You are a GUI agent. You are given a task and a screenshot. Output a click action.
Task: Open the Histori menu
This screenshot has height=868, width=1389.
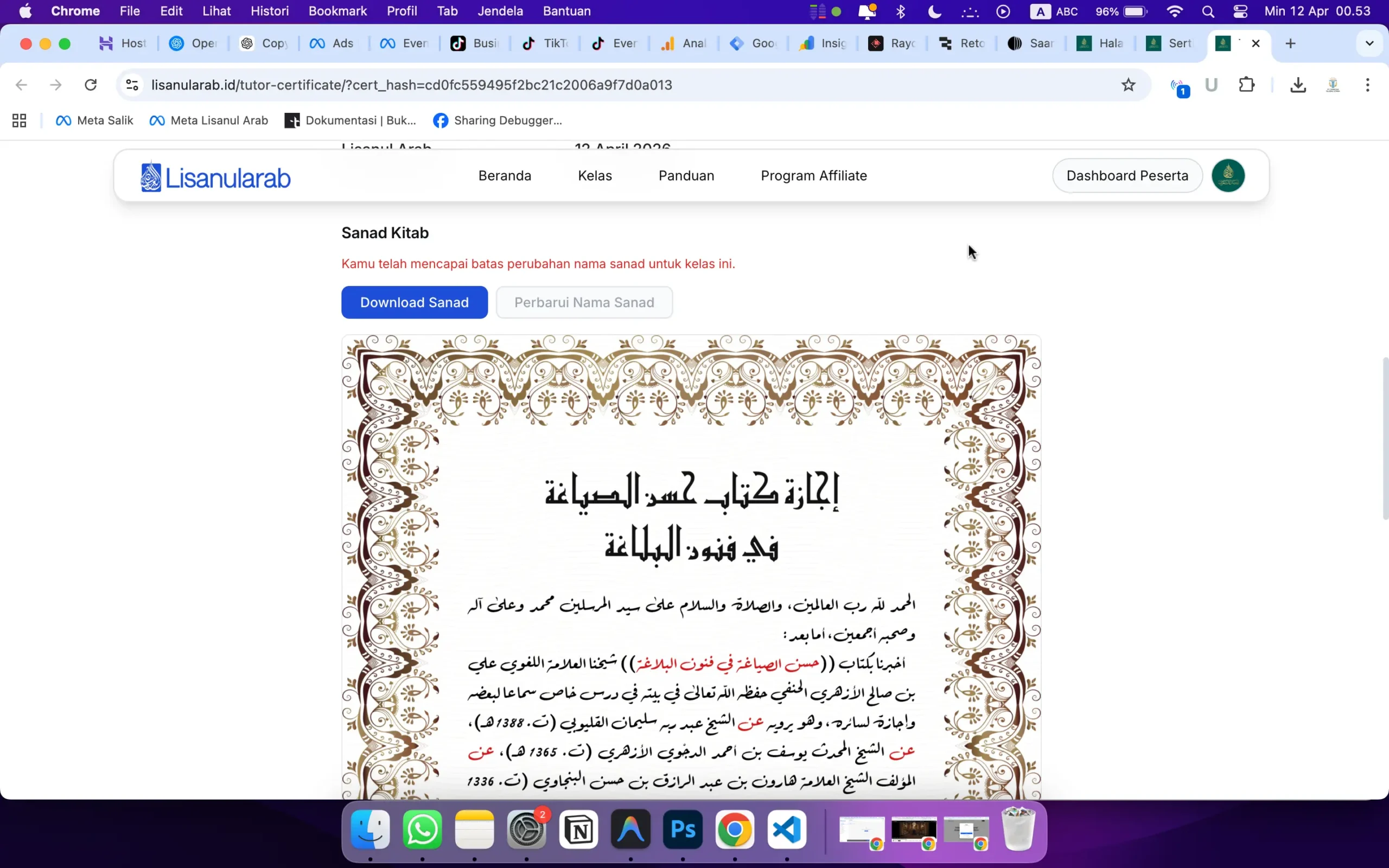[270, 11]
